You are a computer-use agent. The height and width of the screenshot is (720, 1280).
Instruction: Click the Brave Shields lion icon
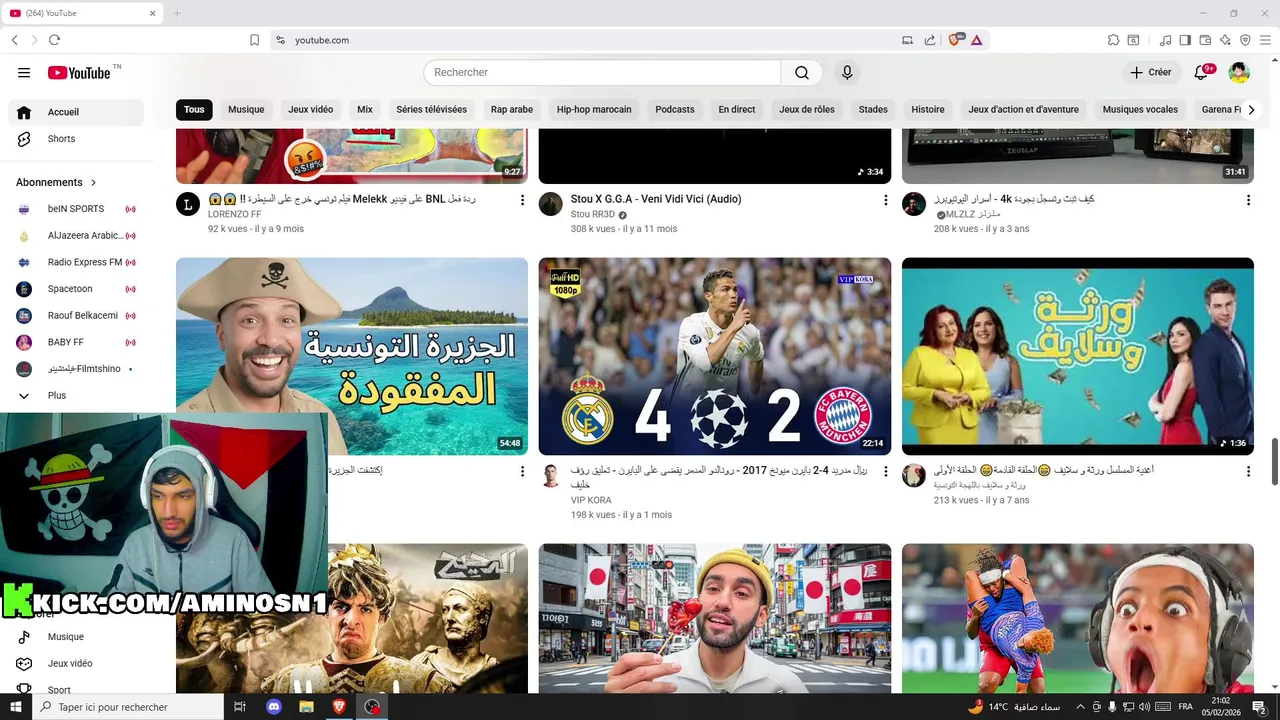[955, 40]
